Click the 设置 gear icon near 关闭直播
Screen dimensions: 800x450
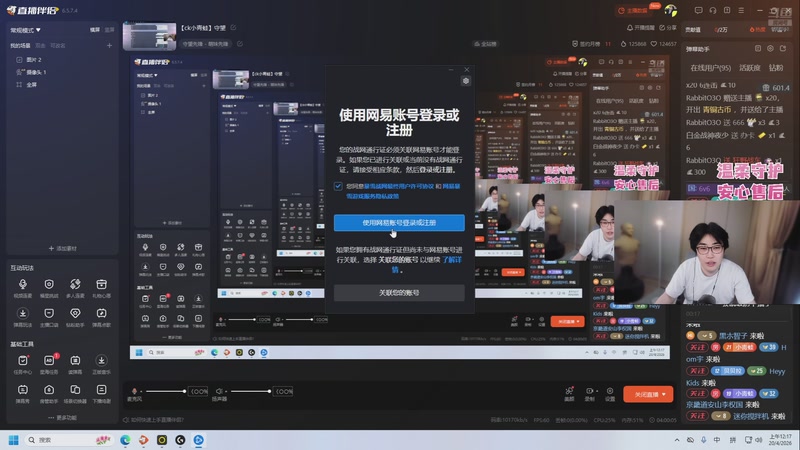point(610,393)
